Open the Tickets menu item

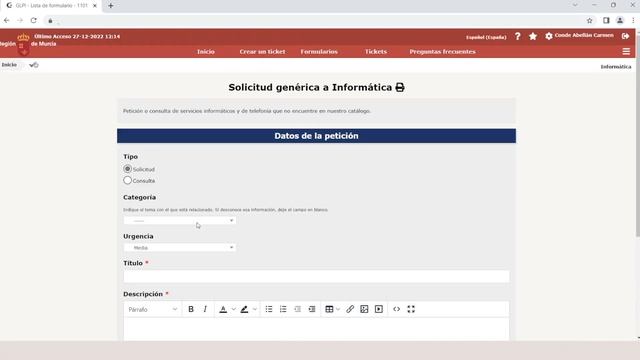(376, 52)
